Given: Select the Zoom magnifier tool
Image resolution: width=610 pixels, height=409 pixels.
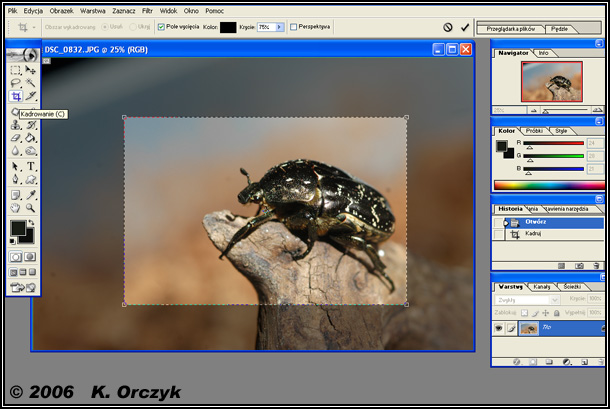Looking at the screenshot, I should pyautogui.click(x=31, y=208).
